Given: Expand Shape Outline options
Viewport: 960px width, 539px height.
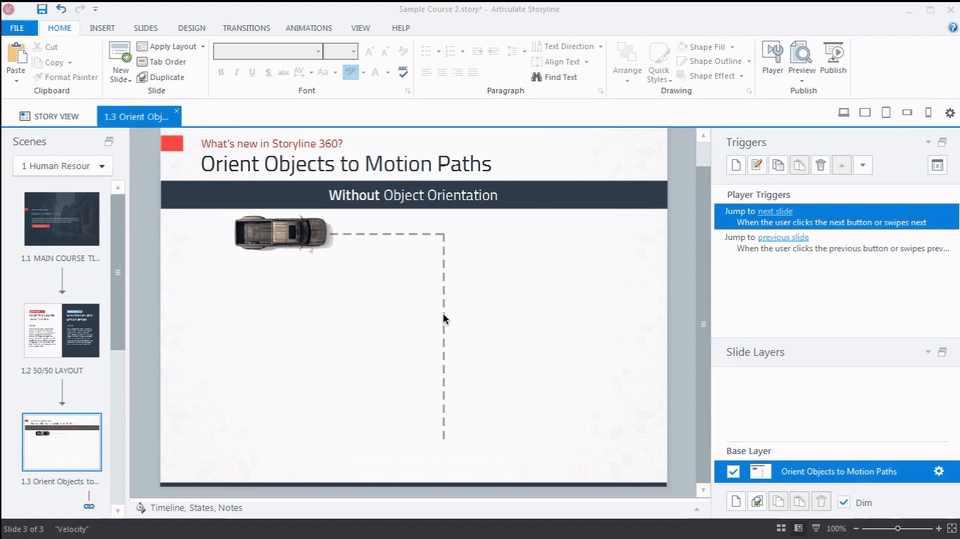Looking at the screenshot, I should (x=749, y=61).
